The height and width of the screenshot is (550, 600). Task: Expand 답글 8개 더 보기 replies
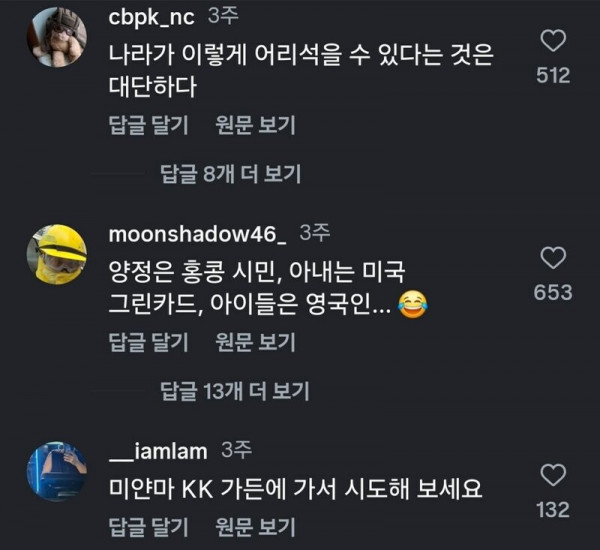coord(231,174)
